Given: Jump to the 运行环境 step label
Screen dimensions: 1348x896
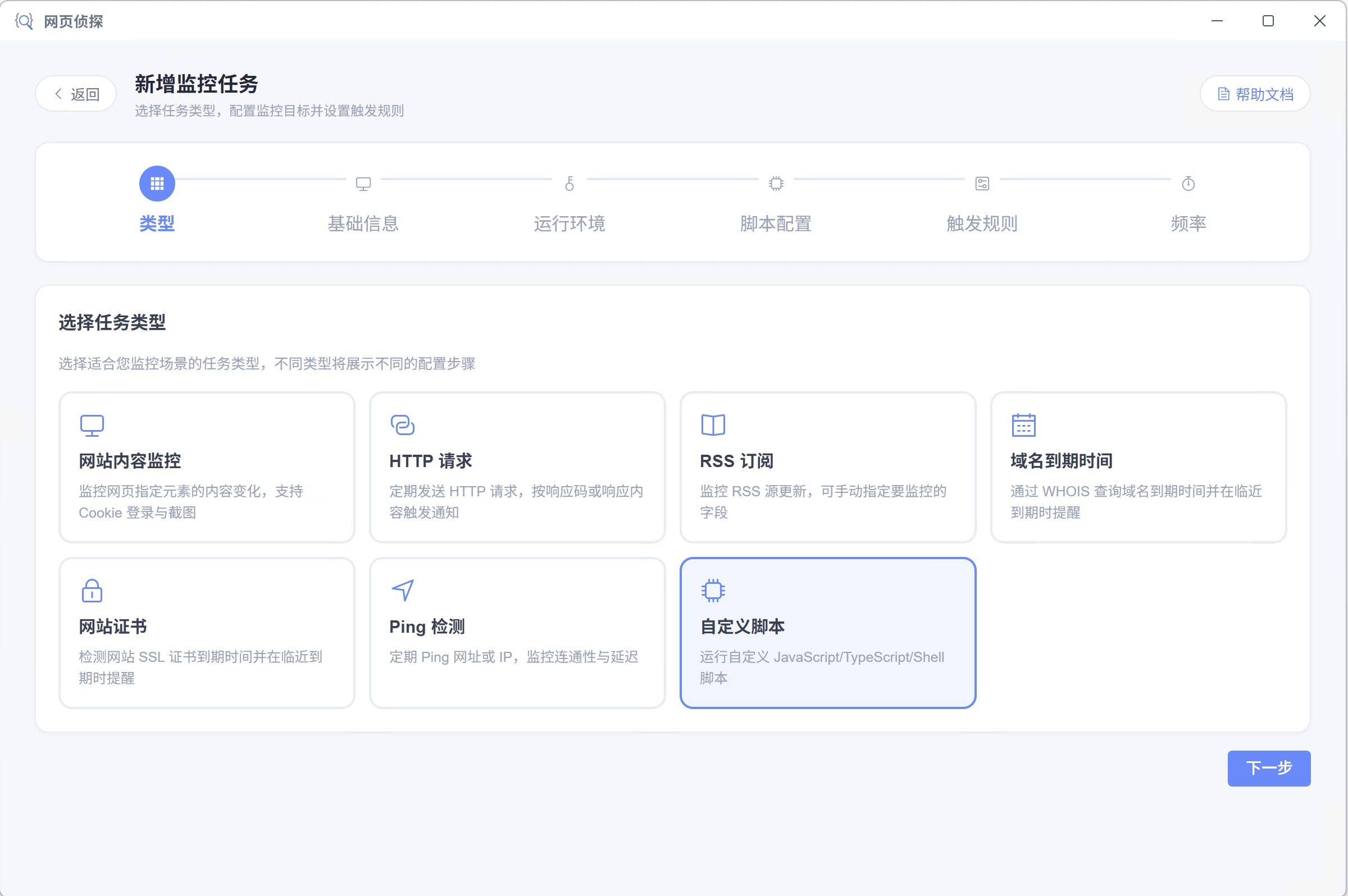Looking at the screenshot, I should pos(570,223).
